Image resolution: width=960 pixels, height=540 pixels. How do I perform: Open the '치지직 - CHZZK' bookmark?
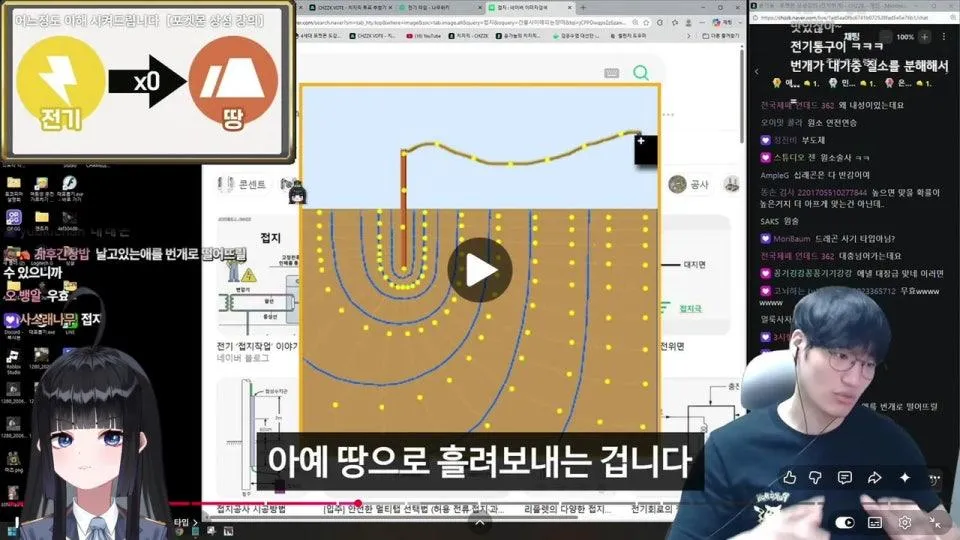click(x=468, y=36)
